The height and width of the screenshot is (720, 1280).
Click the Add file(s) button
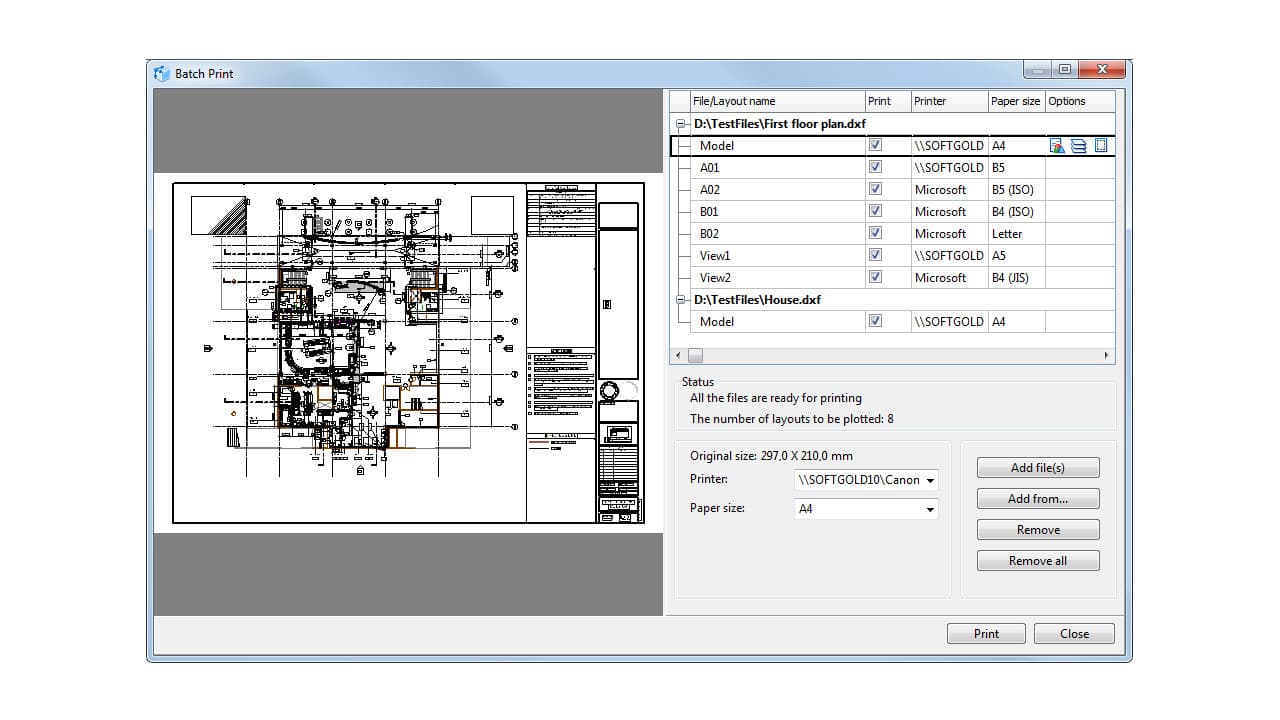pos(1037,467)
